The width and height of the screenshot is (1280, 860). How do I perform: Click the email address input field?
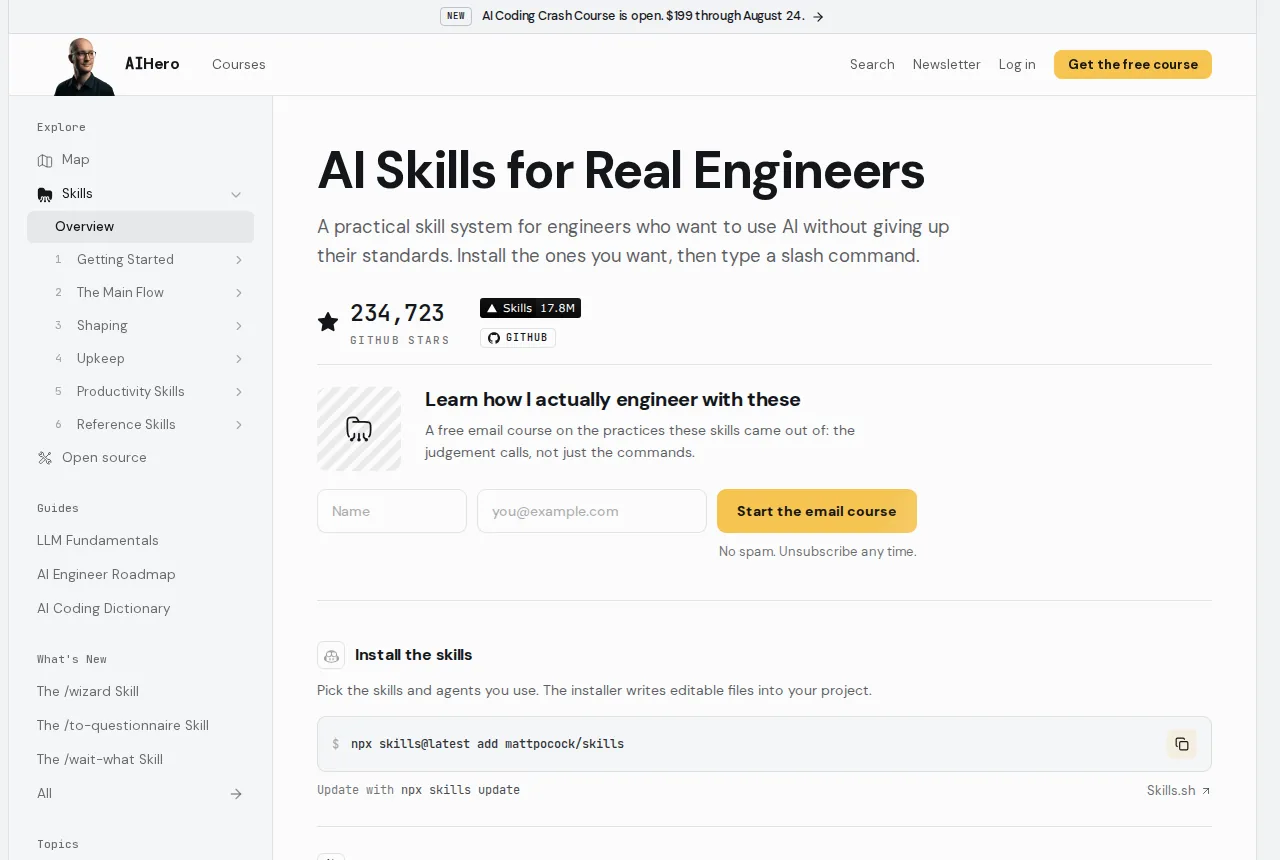[592, 511]
